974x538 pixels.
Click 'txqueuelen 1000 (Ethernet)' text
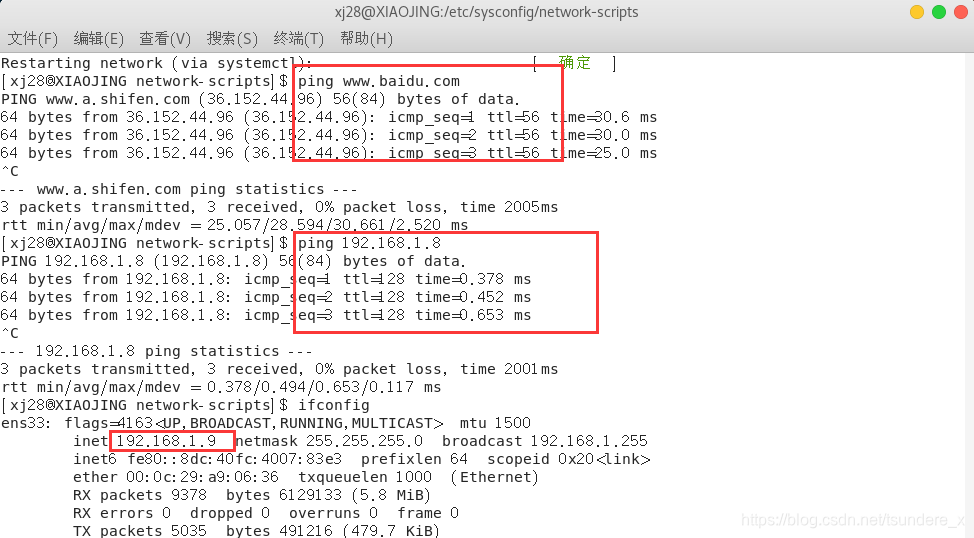[x=418, y=478]
